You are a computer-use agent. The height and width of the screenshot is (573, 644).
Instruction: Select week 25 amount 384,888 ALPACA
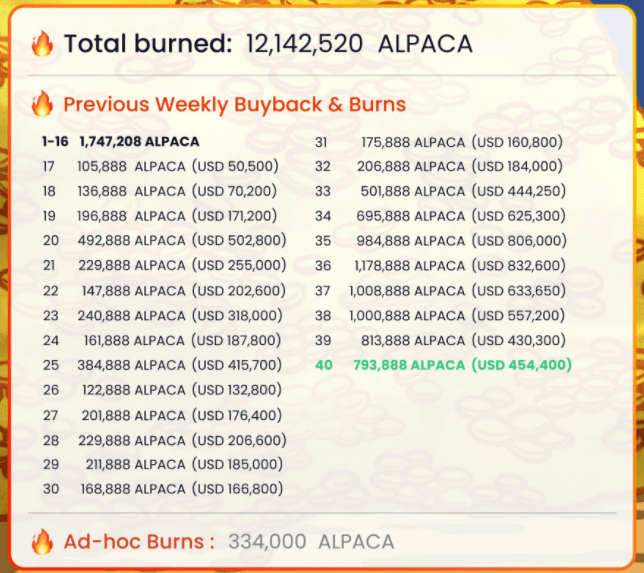(x=131, y=365)
